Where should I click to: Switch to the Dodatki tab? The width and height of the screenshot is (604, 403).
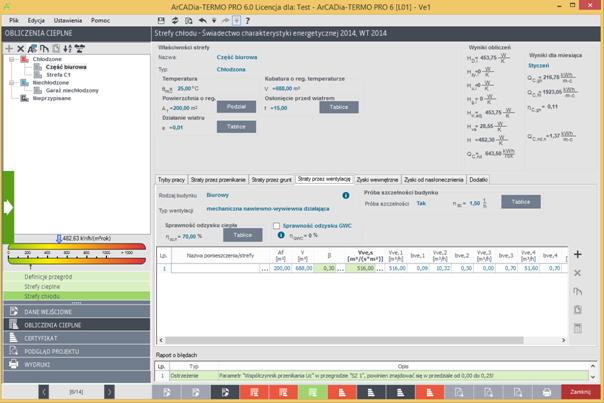(x=478, y=180)
